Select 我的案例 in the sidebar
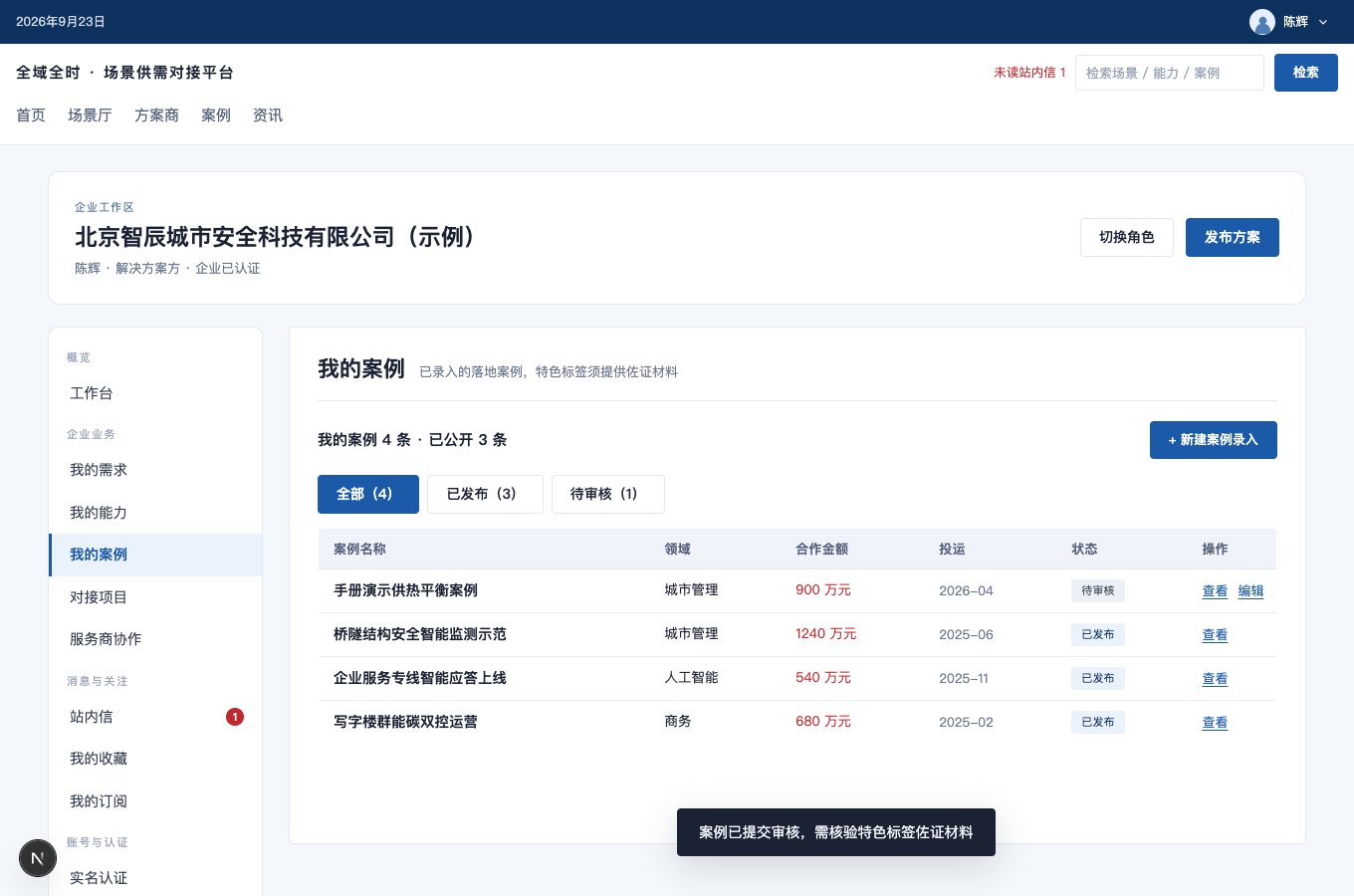Viewport: 1354px width, 896px height. point(155,555)
